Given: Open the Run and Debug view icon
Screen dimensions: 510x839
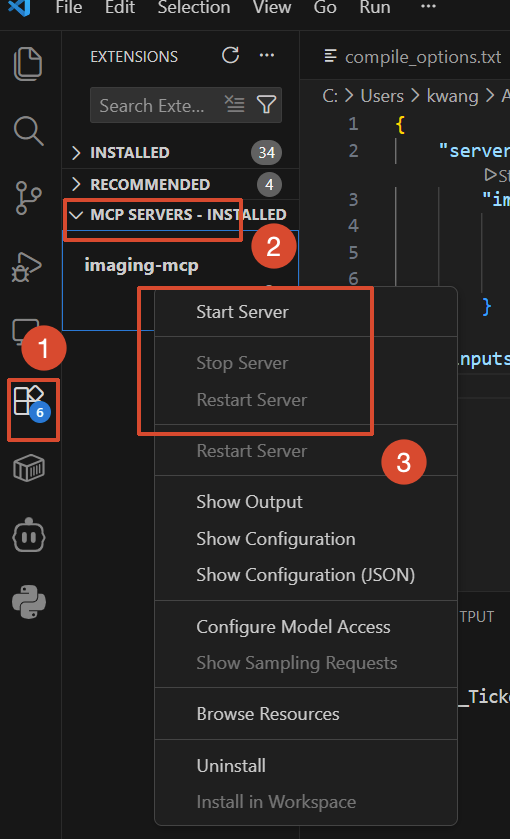Looking at the screenshot, I should [x=27, y=266].
